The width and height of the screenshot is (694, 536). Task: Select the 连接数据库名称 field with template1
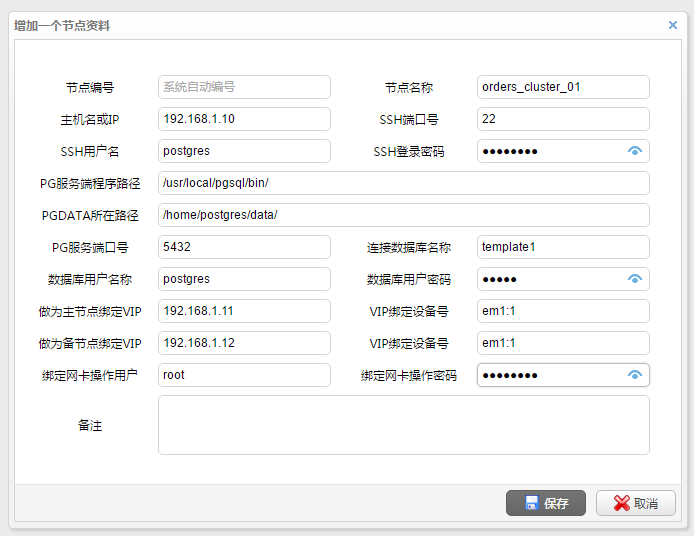coord(563,247)
